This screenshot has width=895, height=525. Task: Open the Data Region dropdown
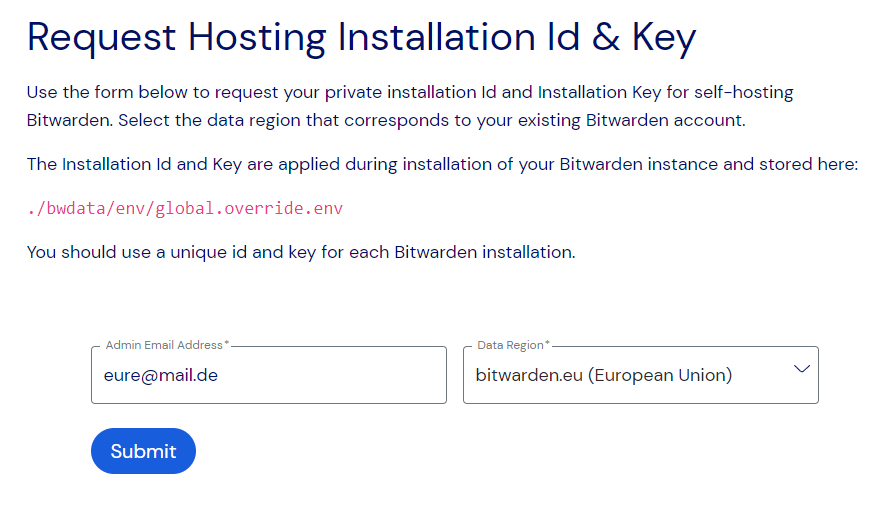[x=640, y=375]
